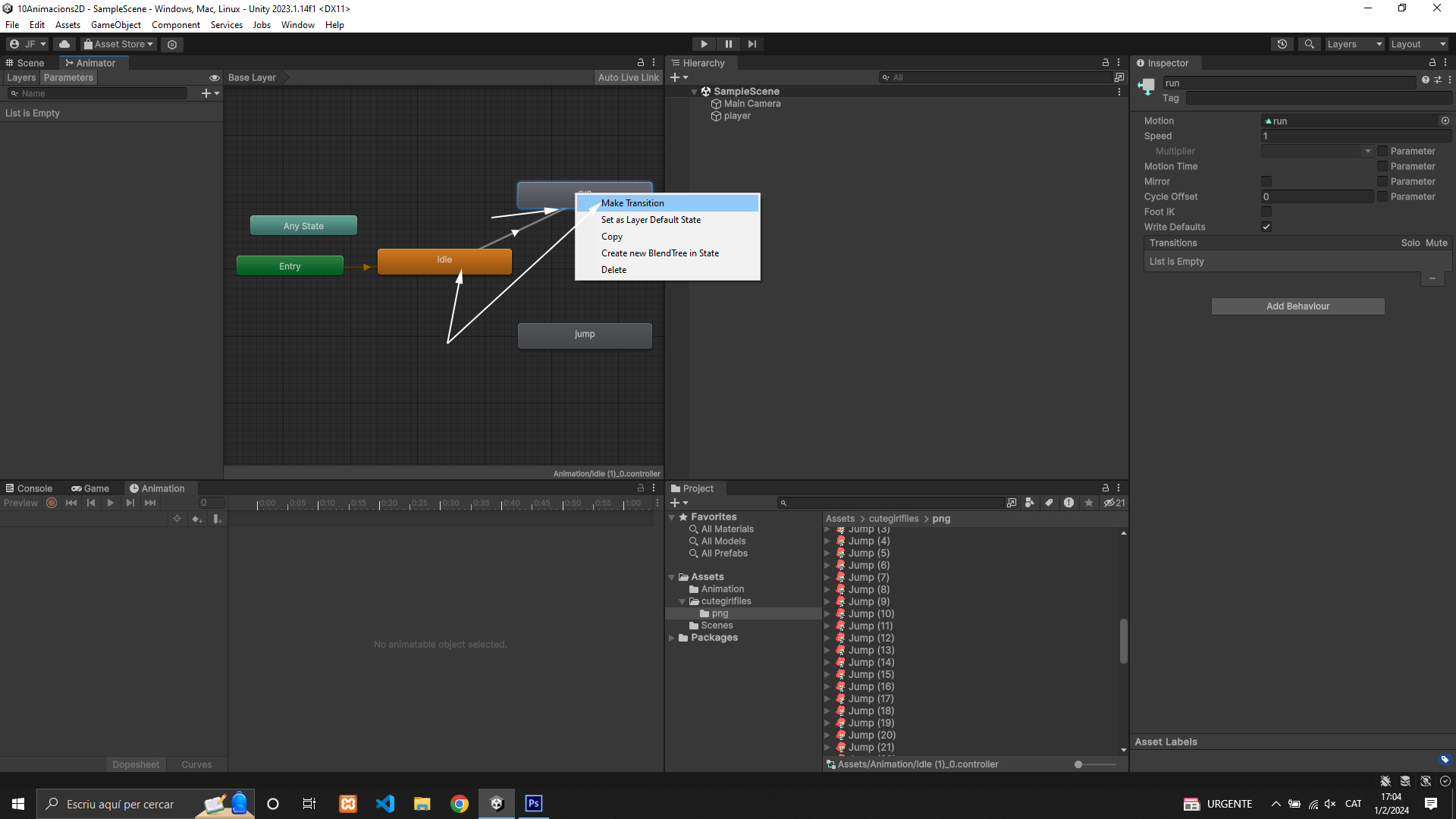This screenshot has height=819, width=1456.
Task: Toggle the Animator layers eye icon
Action: pos(215,77)
